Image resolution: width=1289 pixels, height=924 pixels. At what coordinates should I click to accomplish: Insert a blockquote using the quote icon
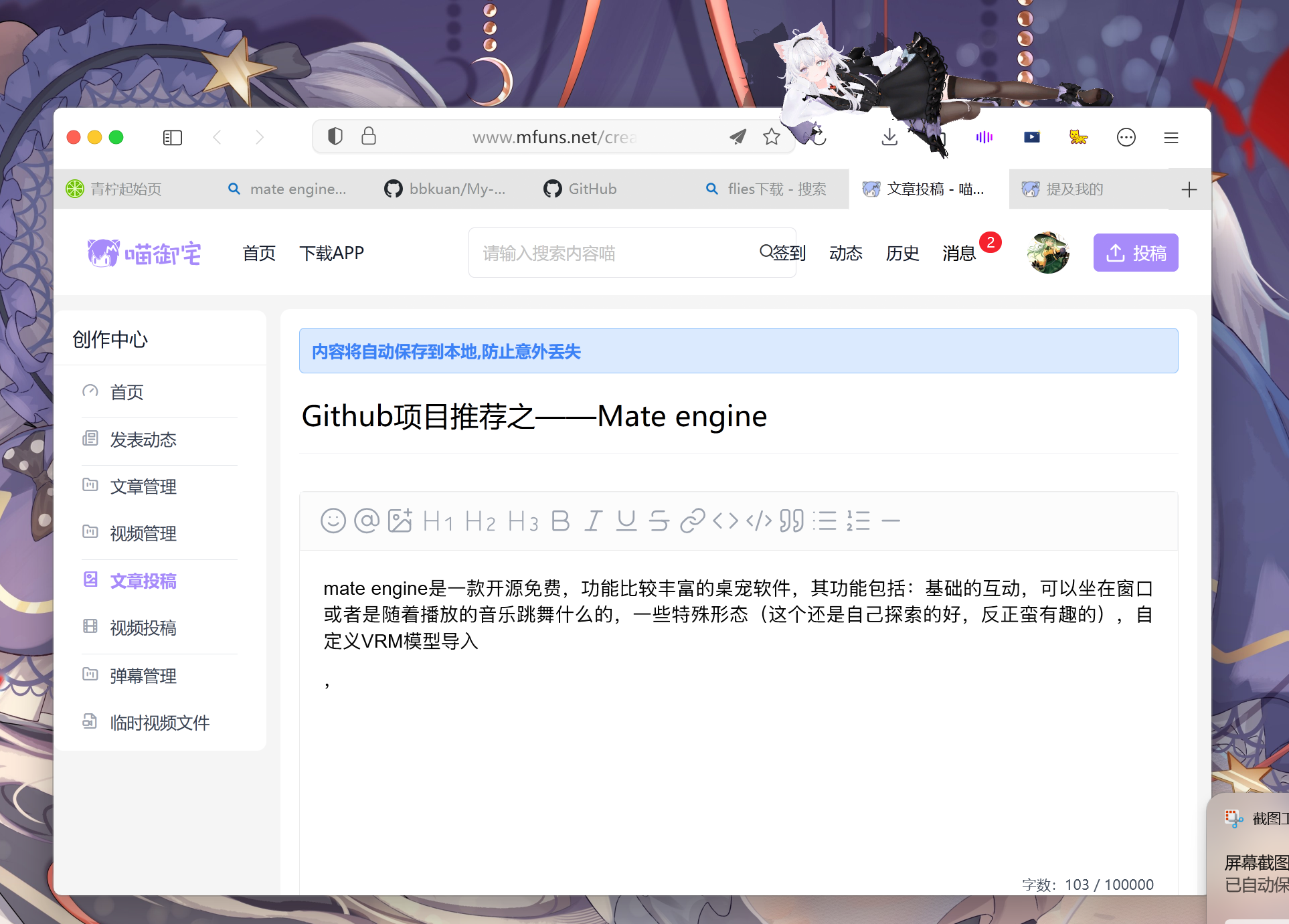click(793, 521)
